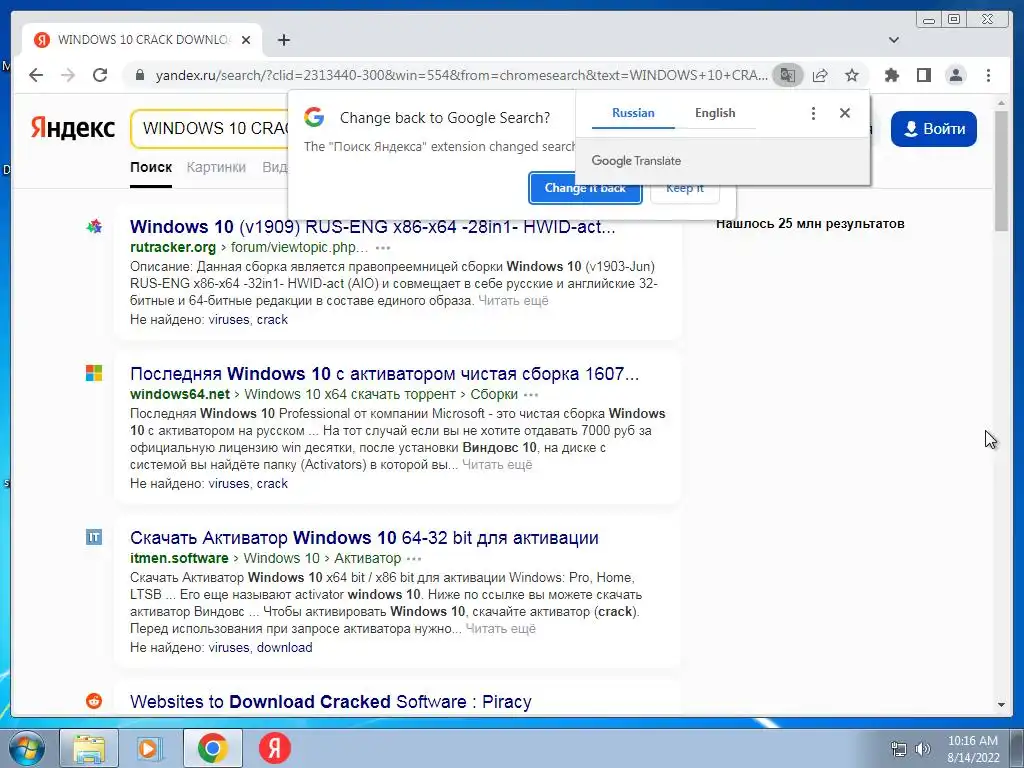The height and width of the screenshot is (768, 1024).
Task: Select the Поиск tab
Action: click(x=151, y=167)
